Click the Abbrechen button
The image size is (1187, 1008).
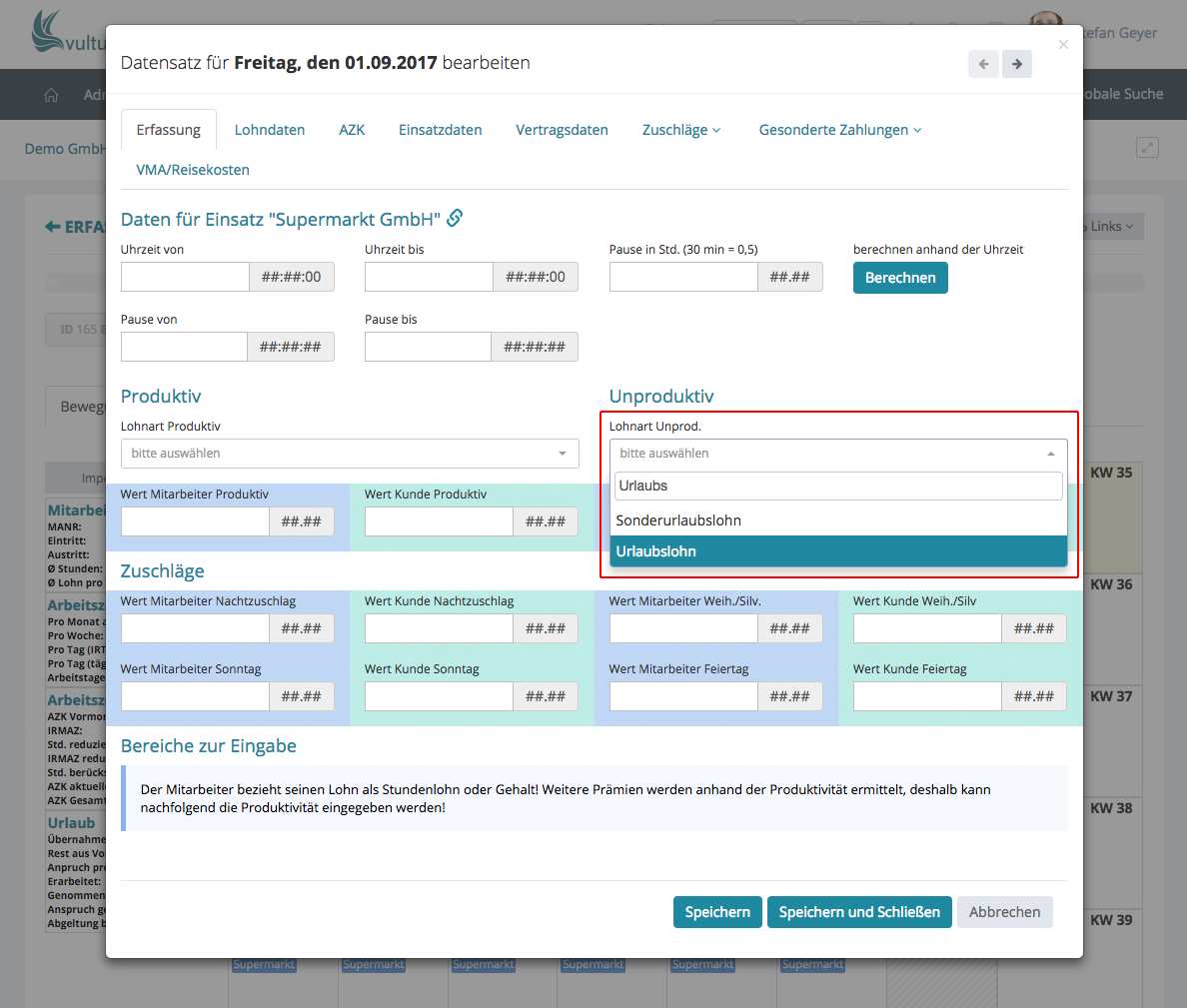(1004, 912)
